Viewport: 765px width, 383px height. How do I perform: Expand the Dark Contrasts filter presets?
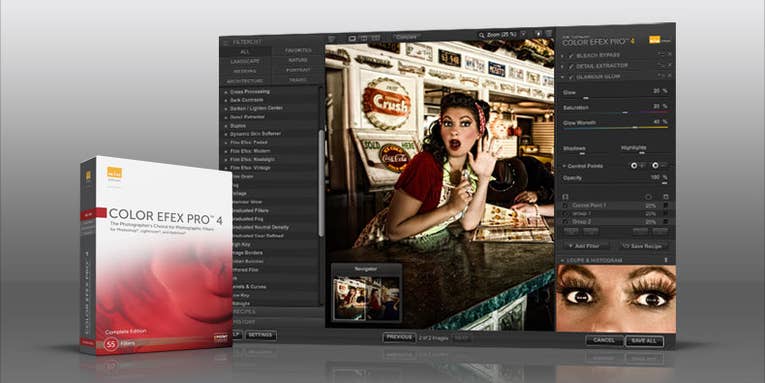[x=225, y=100]
